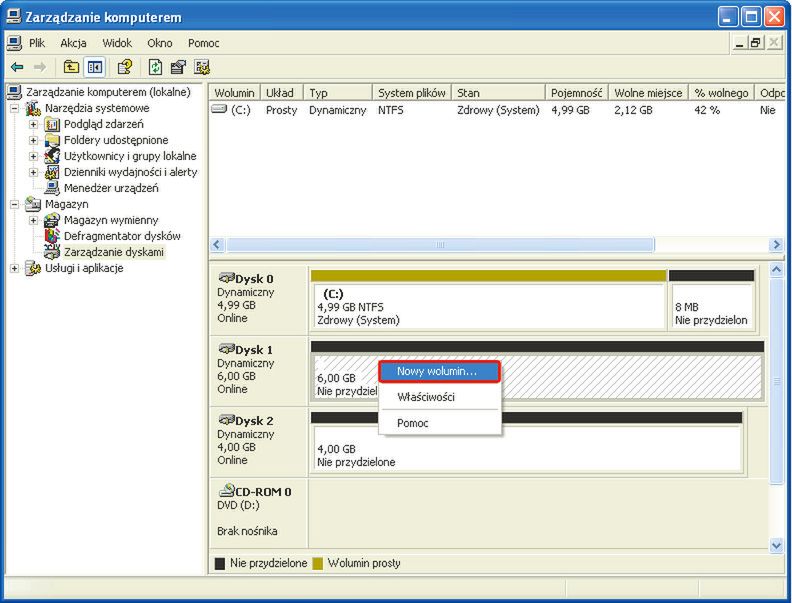The width and height of the screenshot is (792, 603).
Task: Click the Dysk 2 disk icon
Action: point(226,421)
